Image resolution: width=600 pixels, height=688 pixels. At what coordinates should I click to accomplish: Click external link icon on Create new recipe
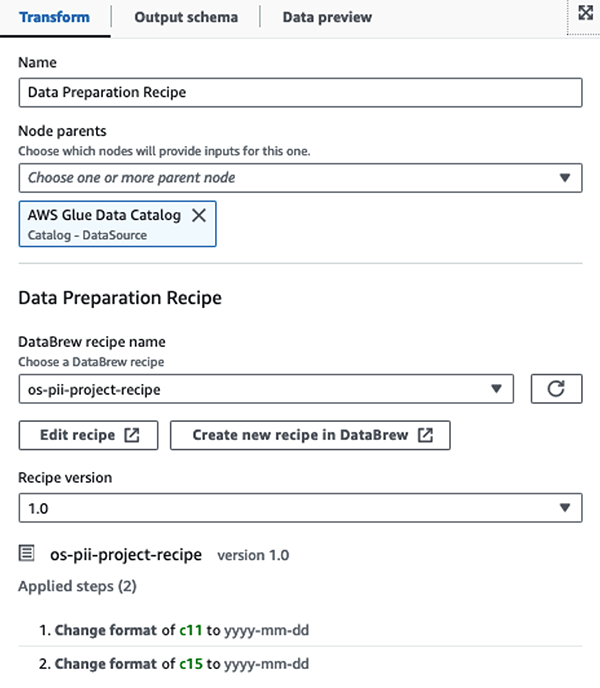coord(425,435)
